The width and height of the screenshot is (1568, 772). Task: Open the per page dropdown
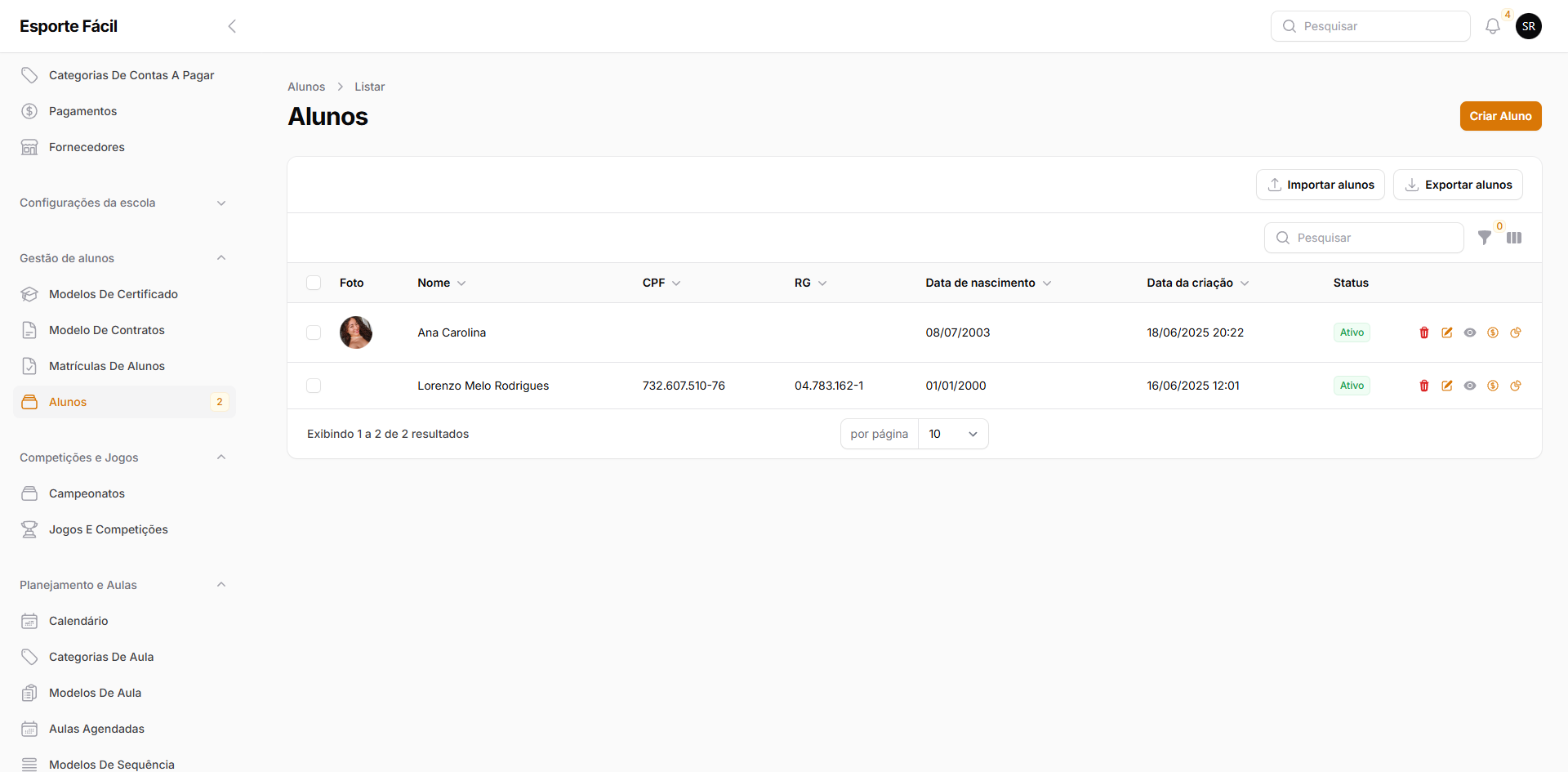point(952,434)
